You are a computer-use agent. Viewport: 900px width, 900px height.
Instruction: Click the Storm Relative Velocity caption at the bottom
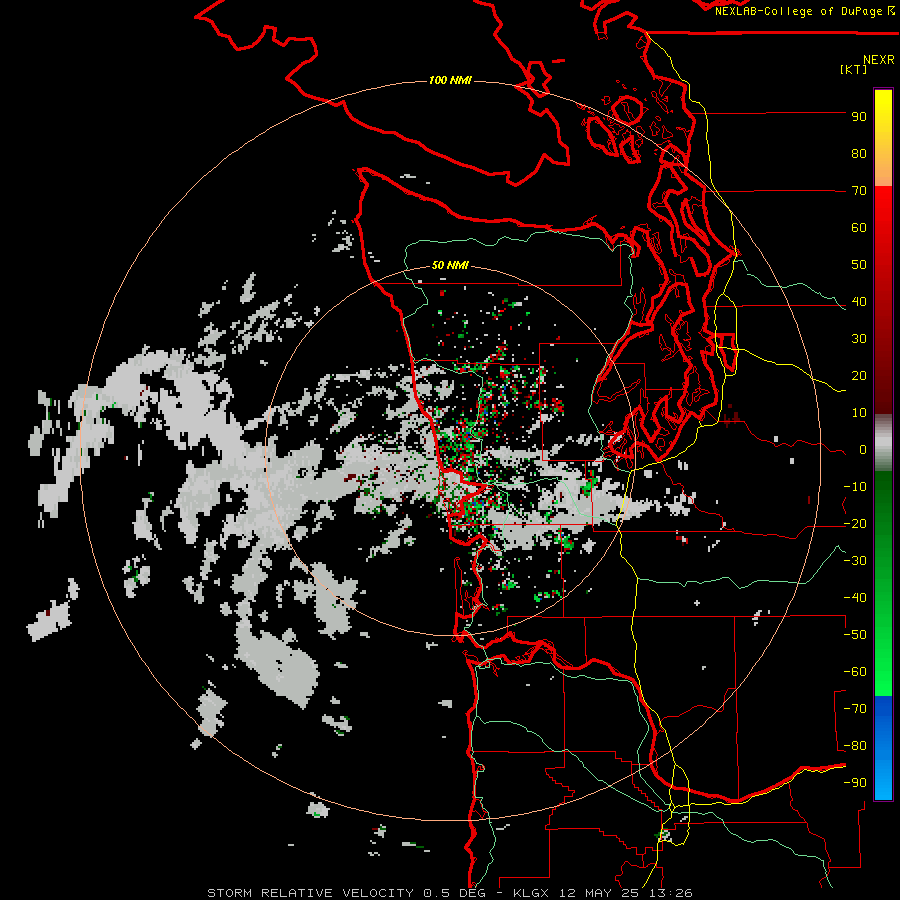[x=449, y=893]
